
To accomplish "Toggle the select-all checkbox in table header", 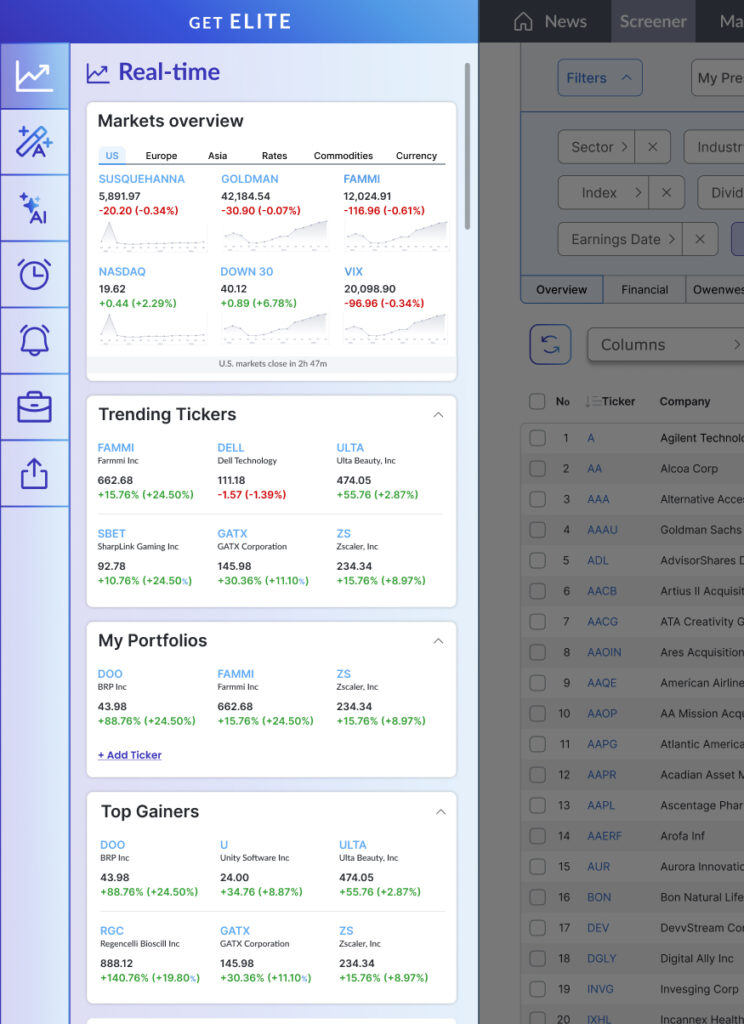I will click(537, 401).
